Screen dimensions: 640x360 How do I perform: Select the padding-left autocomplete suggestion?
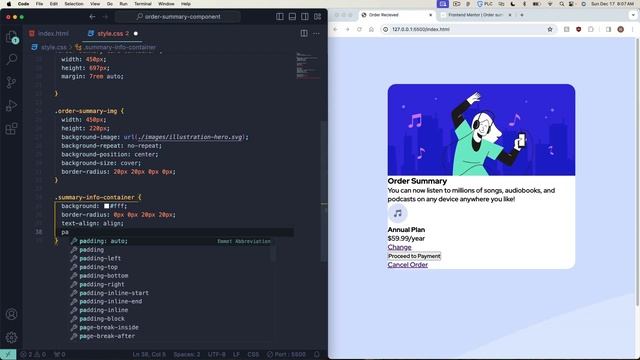(100, 258)
